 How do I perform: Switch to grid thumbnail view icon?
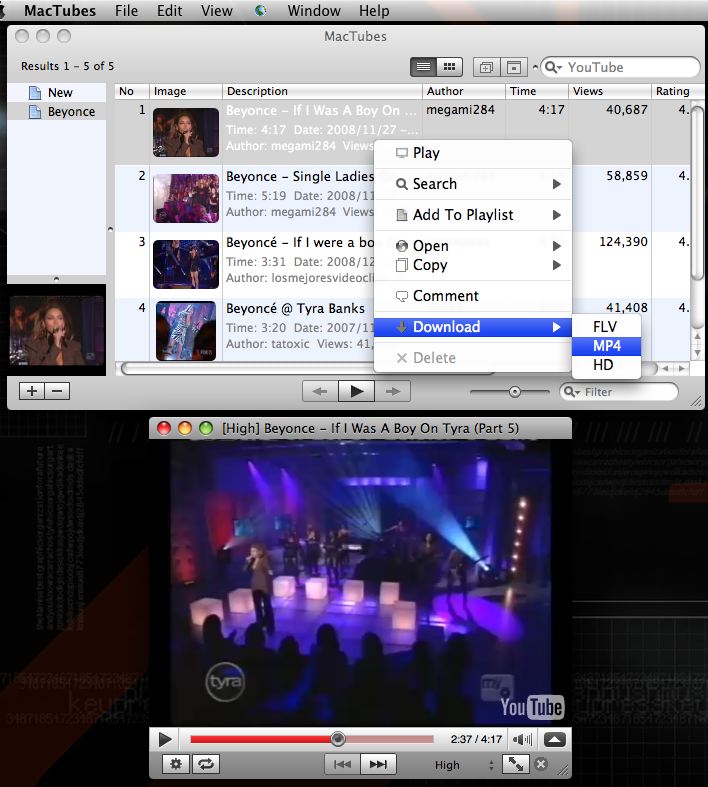(450, 67)
